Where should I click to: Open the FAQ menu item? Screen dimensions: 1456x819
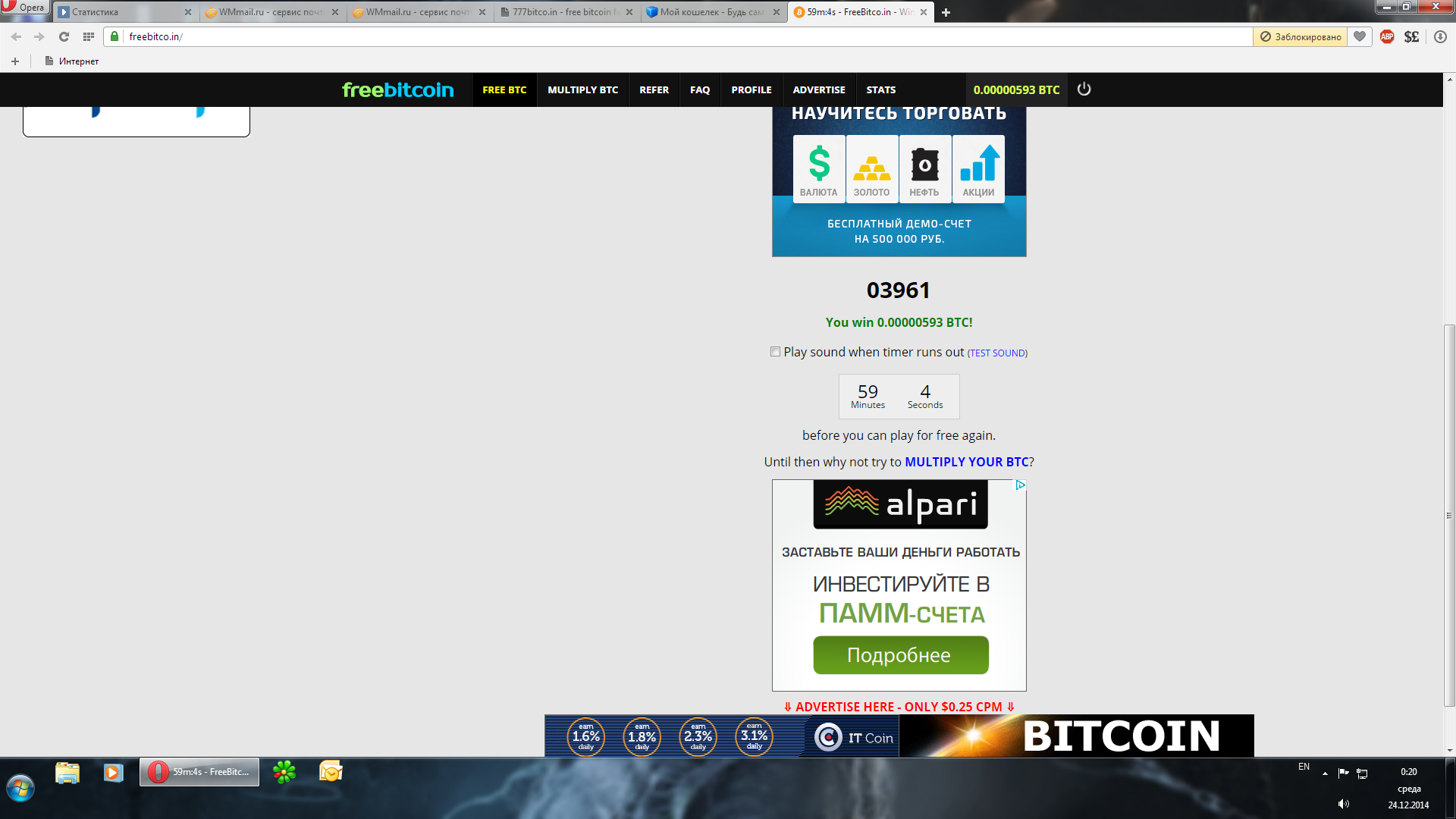coord(700,89)
